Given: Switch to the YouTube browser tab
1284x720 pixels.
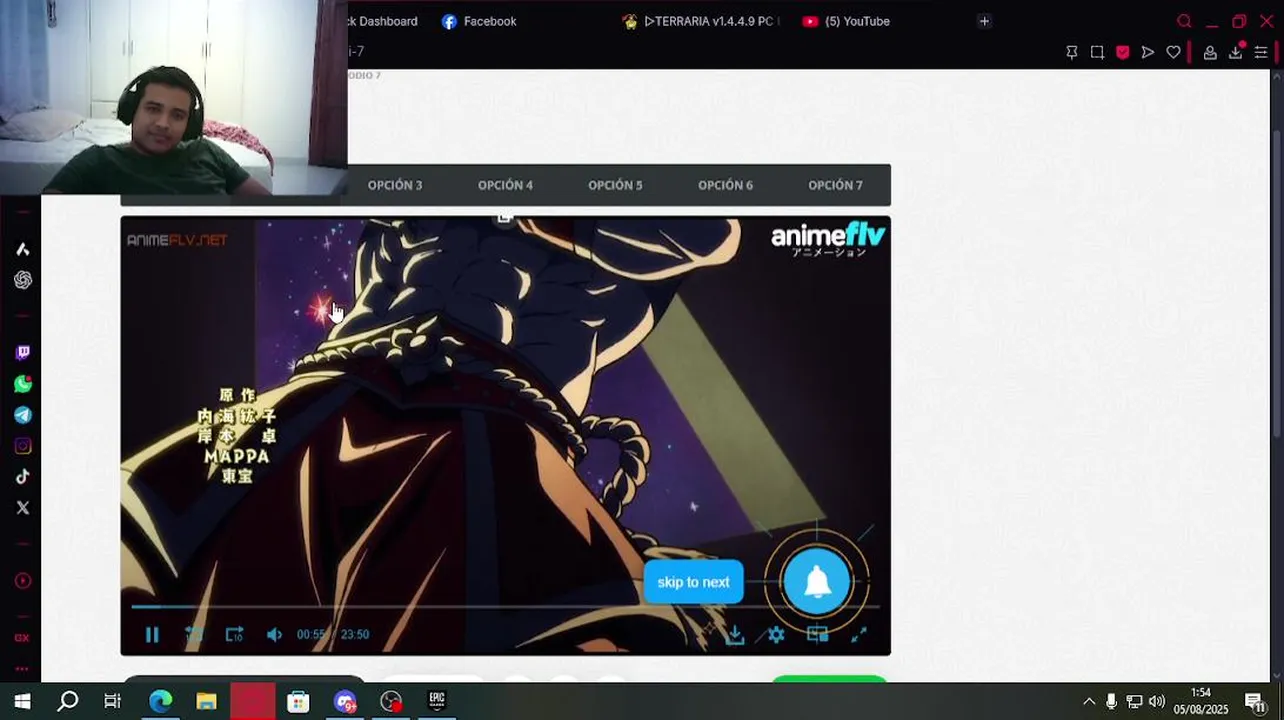Looking at the screenshot, I should point(846,21).
